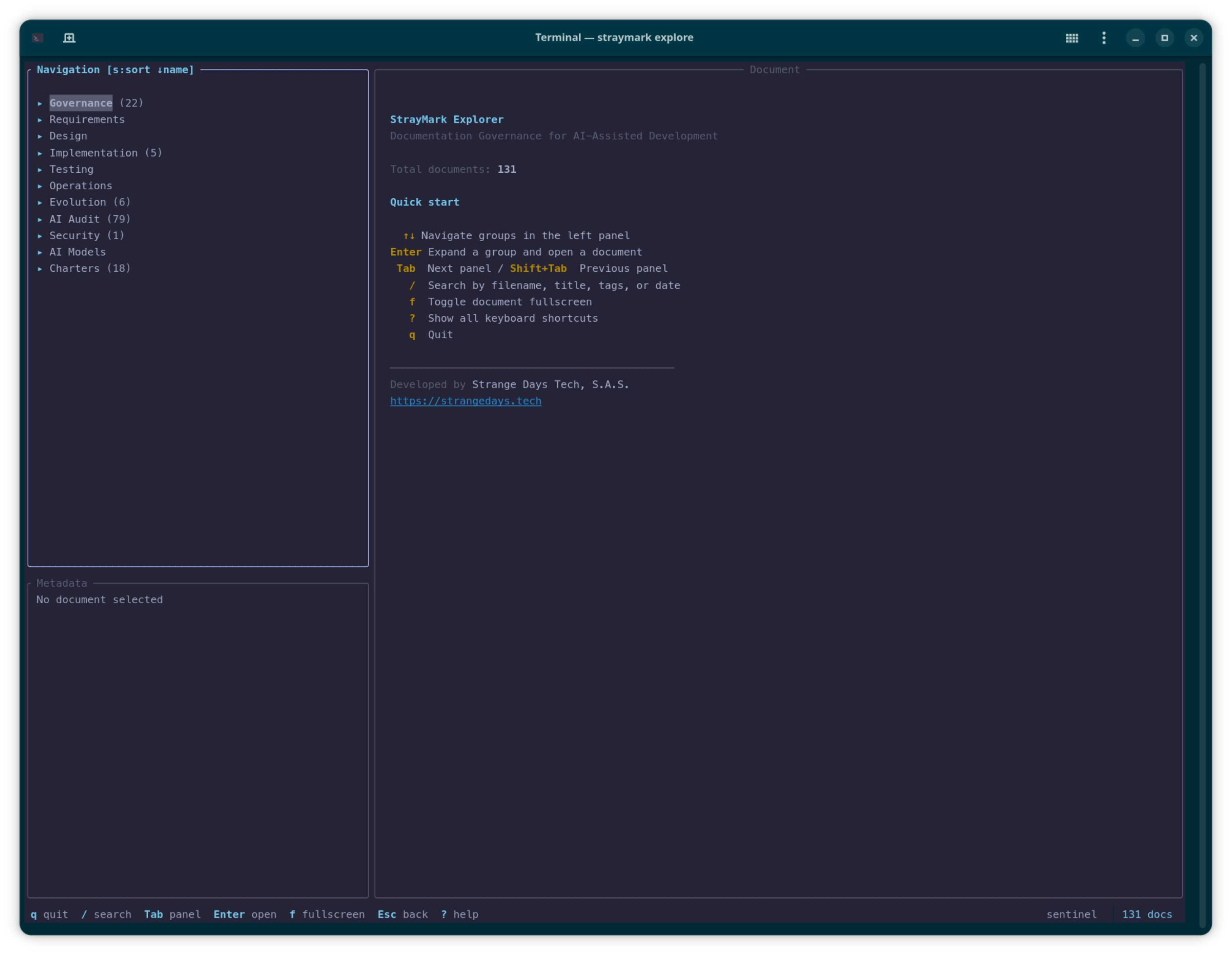Click the Metadata panel title
Viewport: 1232px width, 955px height.
(x=62, y=583)
